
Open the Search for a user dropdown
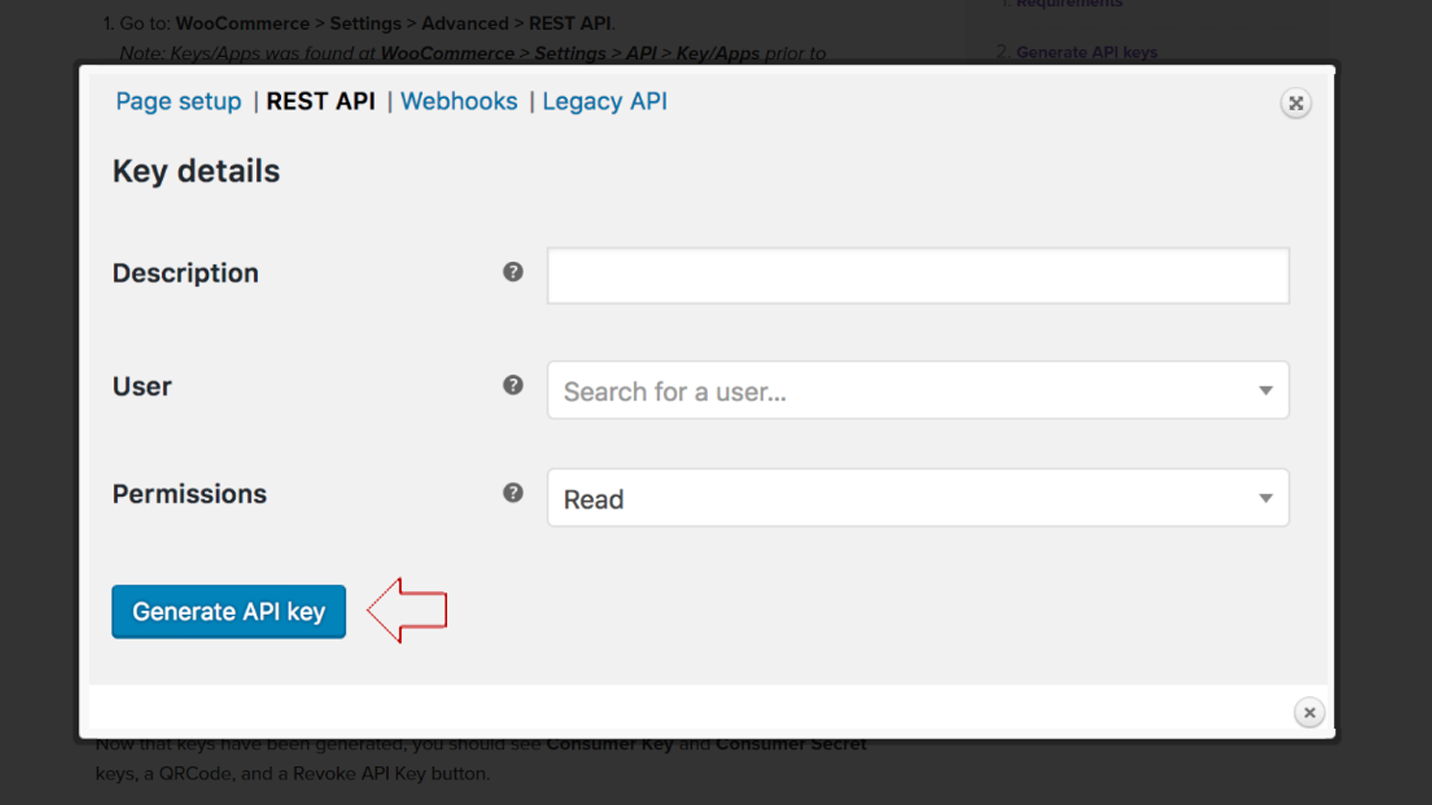(x=918, y=390)
